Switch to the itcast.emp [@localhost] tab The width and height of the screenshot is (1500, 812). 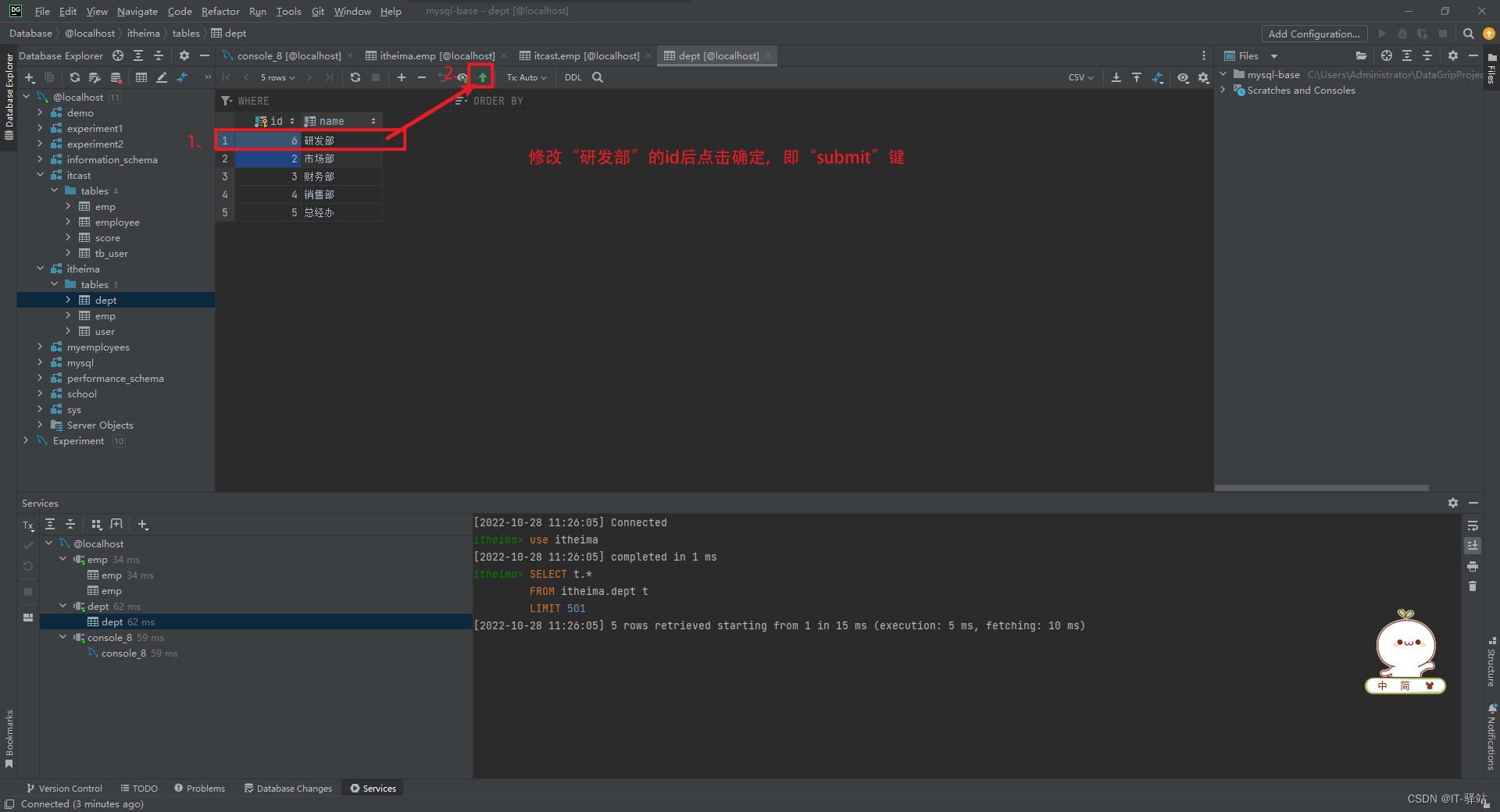point(586,55)
